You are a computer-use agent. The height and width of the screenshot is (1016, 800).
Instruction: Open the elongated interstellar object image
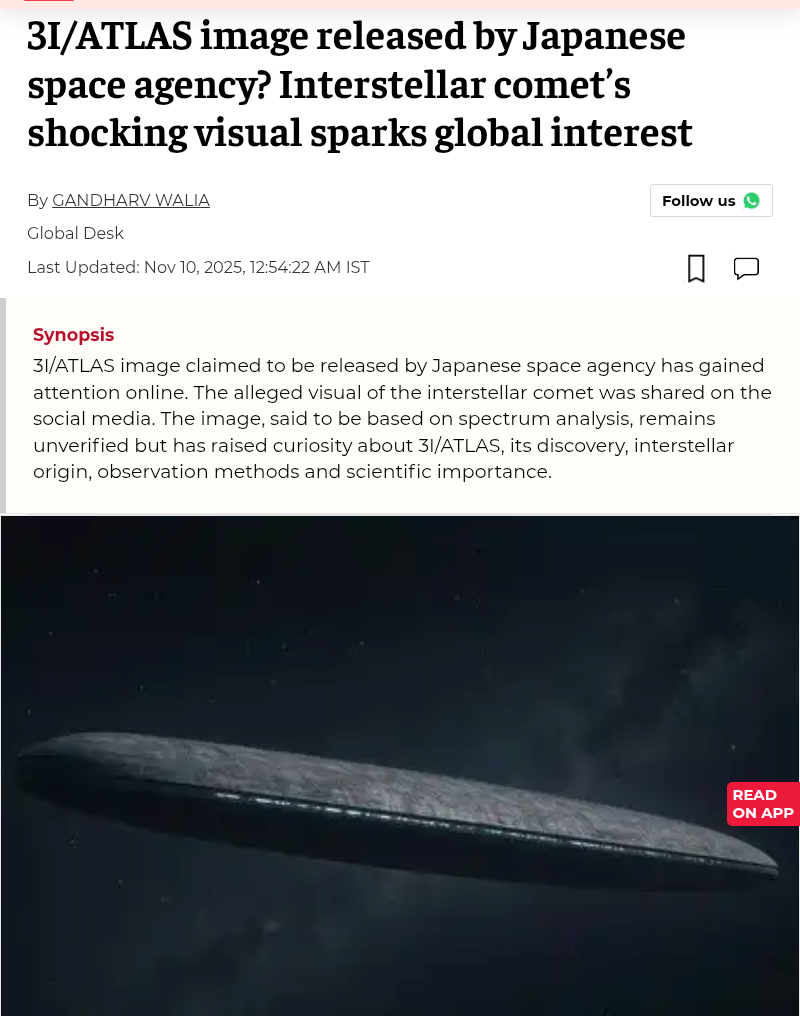[400, 766]
